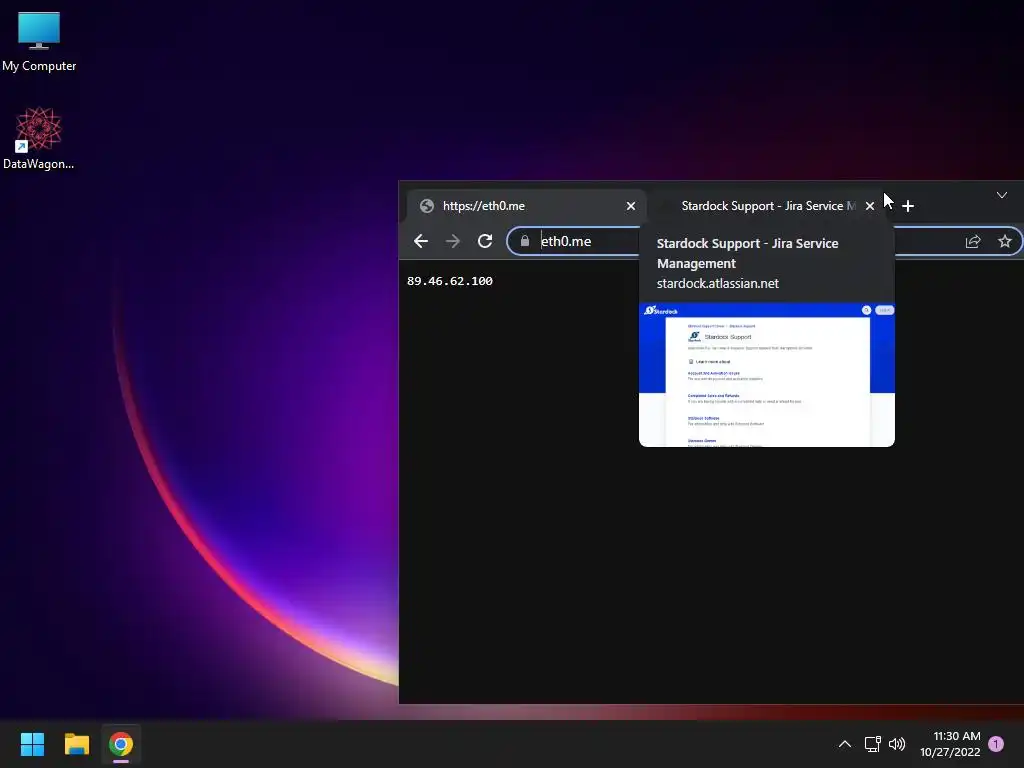Viewport: 1024px width, 768px height.
Task: Select the IP address text 89.46.62.100
Action: [450, 281]
